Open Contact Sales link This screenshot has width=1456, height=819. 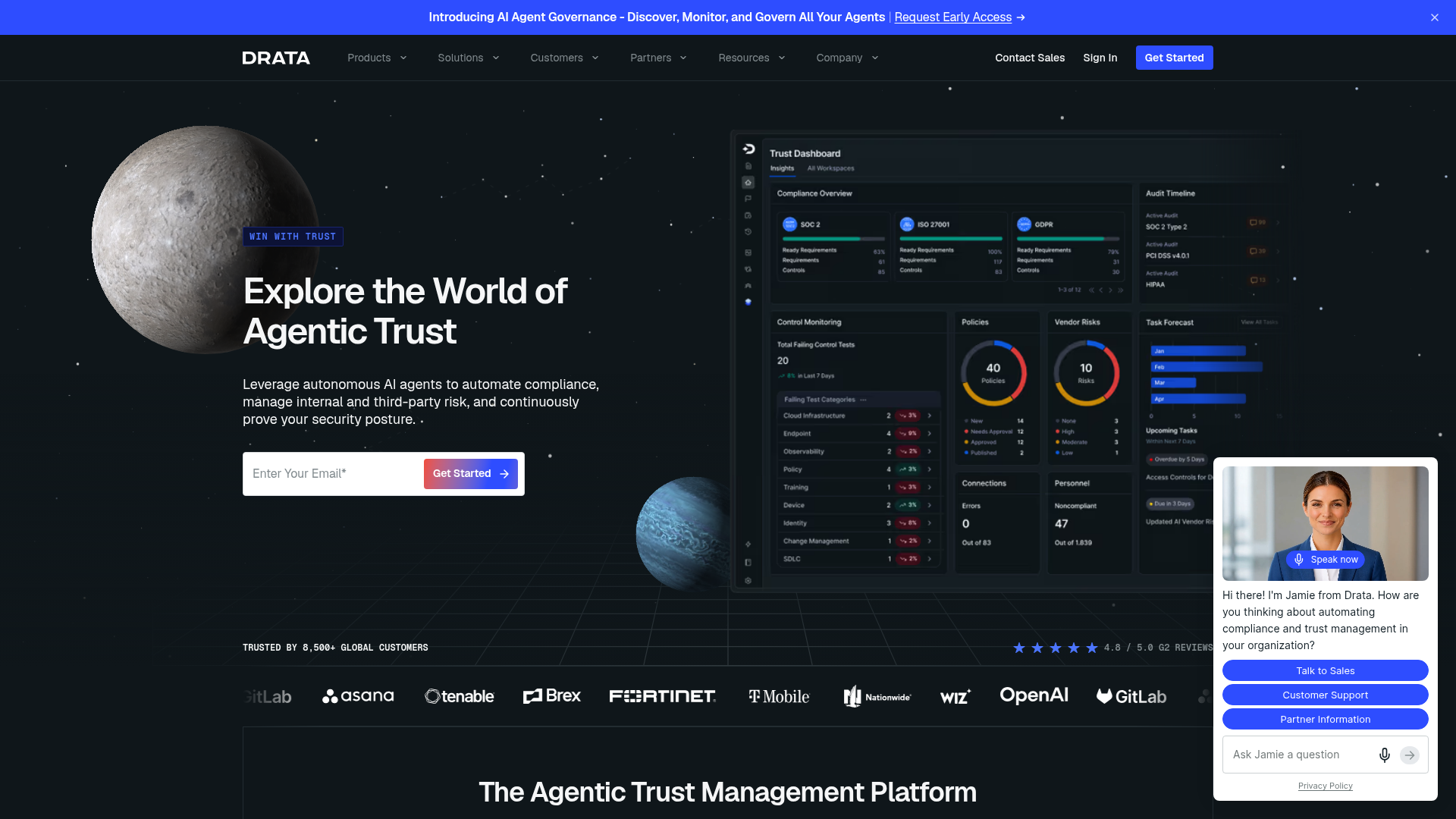tap(1030, 58)
